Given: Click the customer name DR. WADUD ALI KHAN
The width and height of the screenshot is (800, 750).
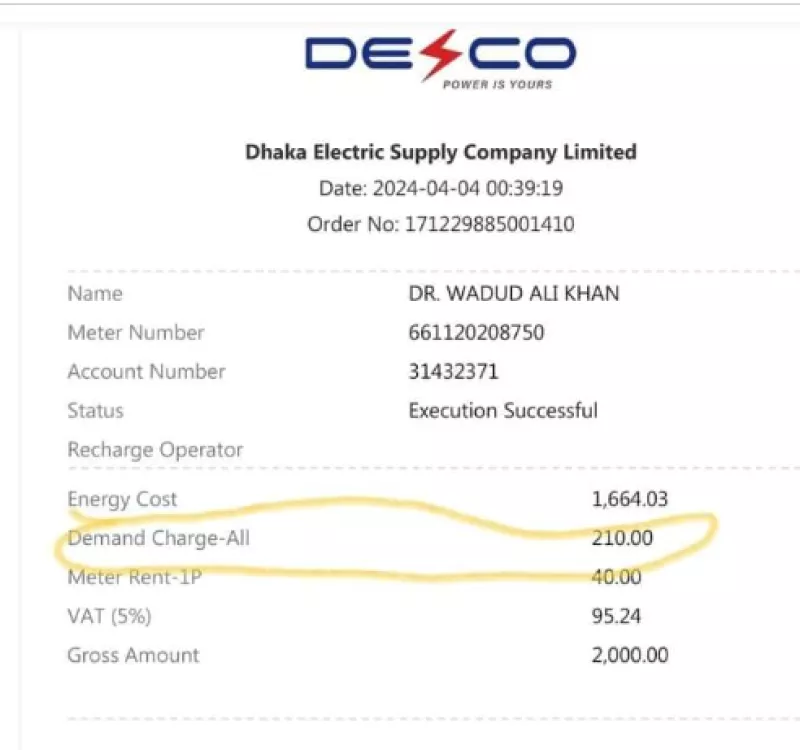Looking at the screenshot, I should tap(514, 293).
